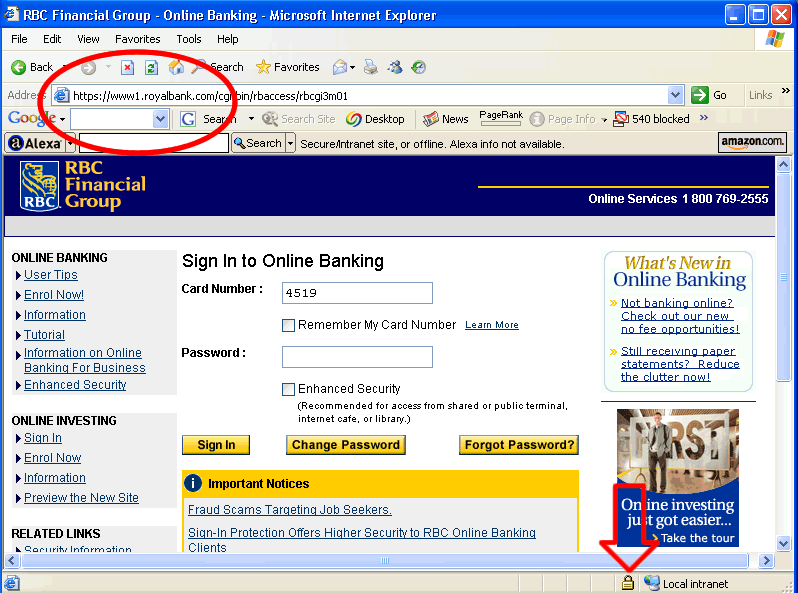Viewport: 798px width, 593px height.
Task: Open the View menu
Action: 88,39
